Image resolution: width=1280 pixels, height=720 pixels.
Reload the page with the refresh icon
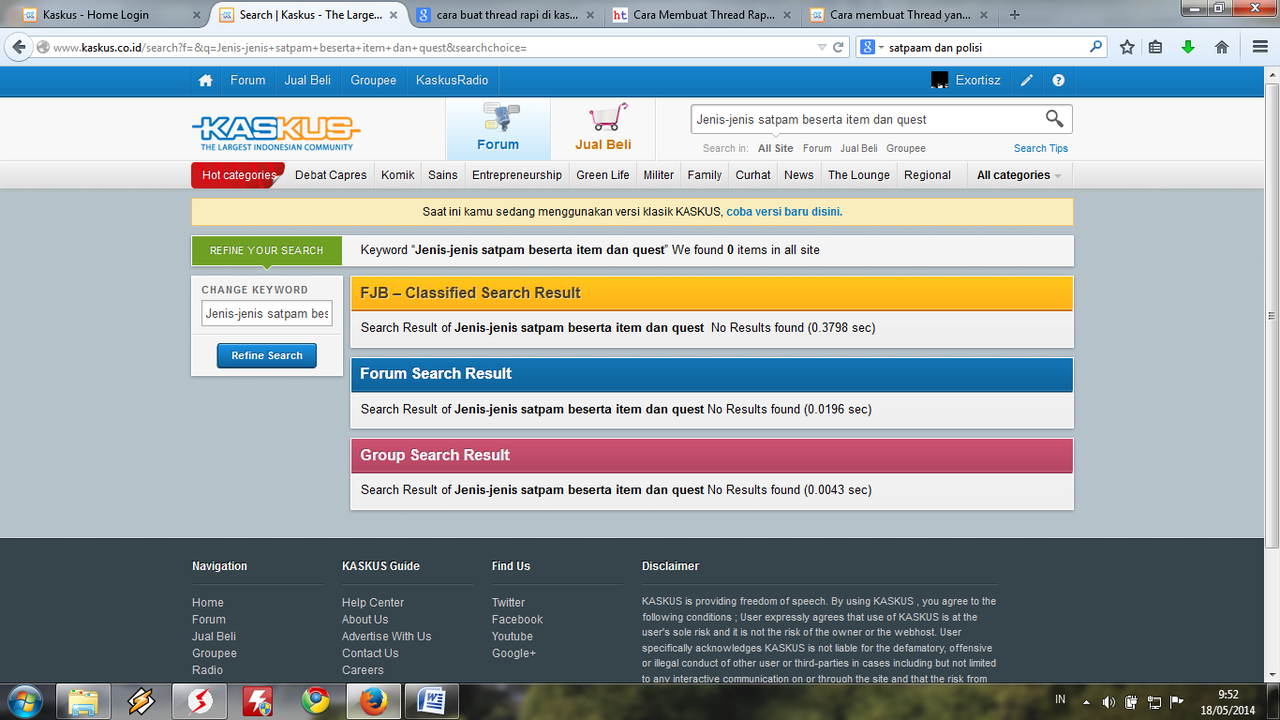click(839, 47)
